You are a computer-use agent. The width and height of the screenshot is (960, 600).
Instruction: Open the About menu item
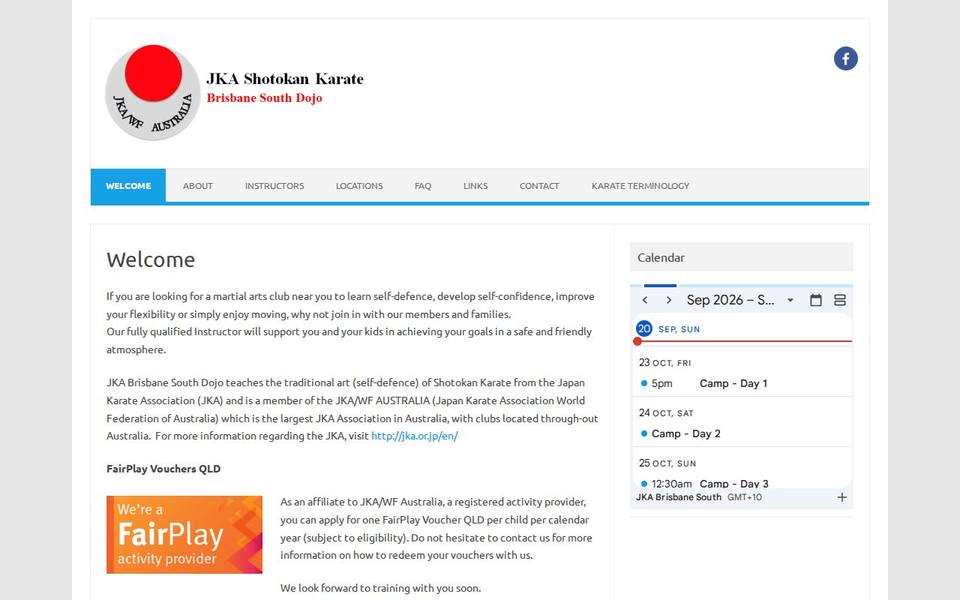point(198,186)
